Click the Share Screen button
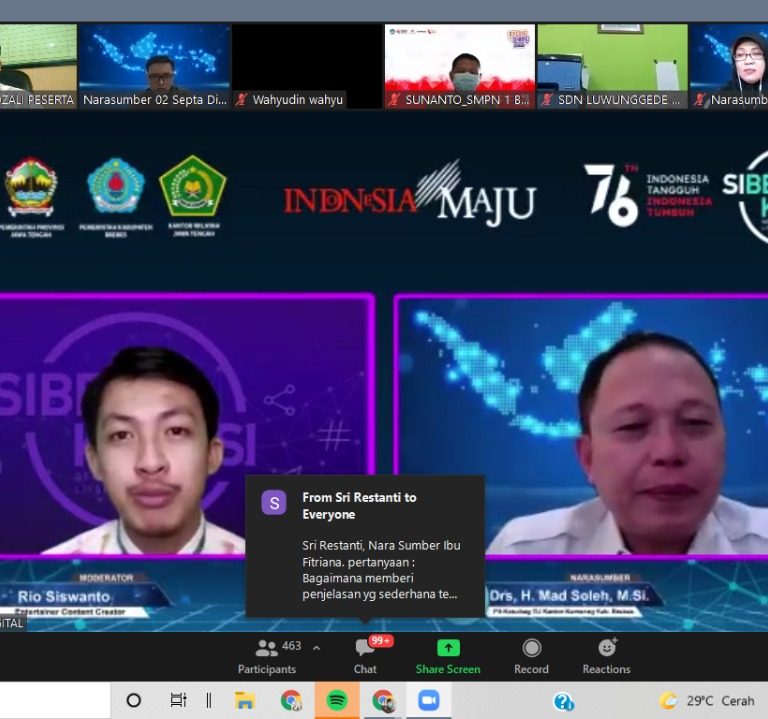Image resolution: width=768 pixels, height=719 pixels. pos(448,657)
